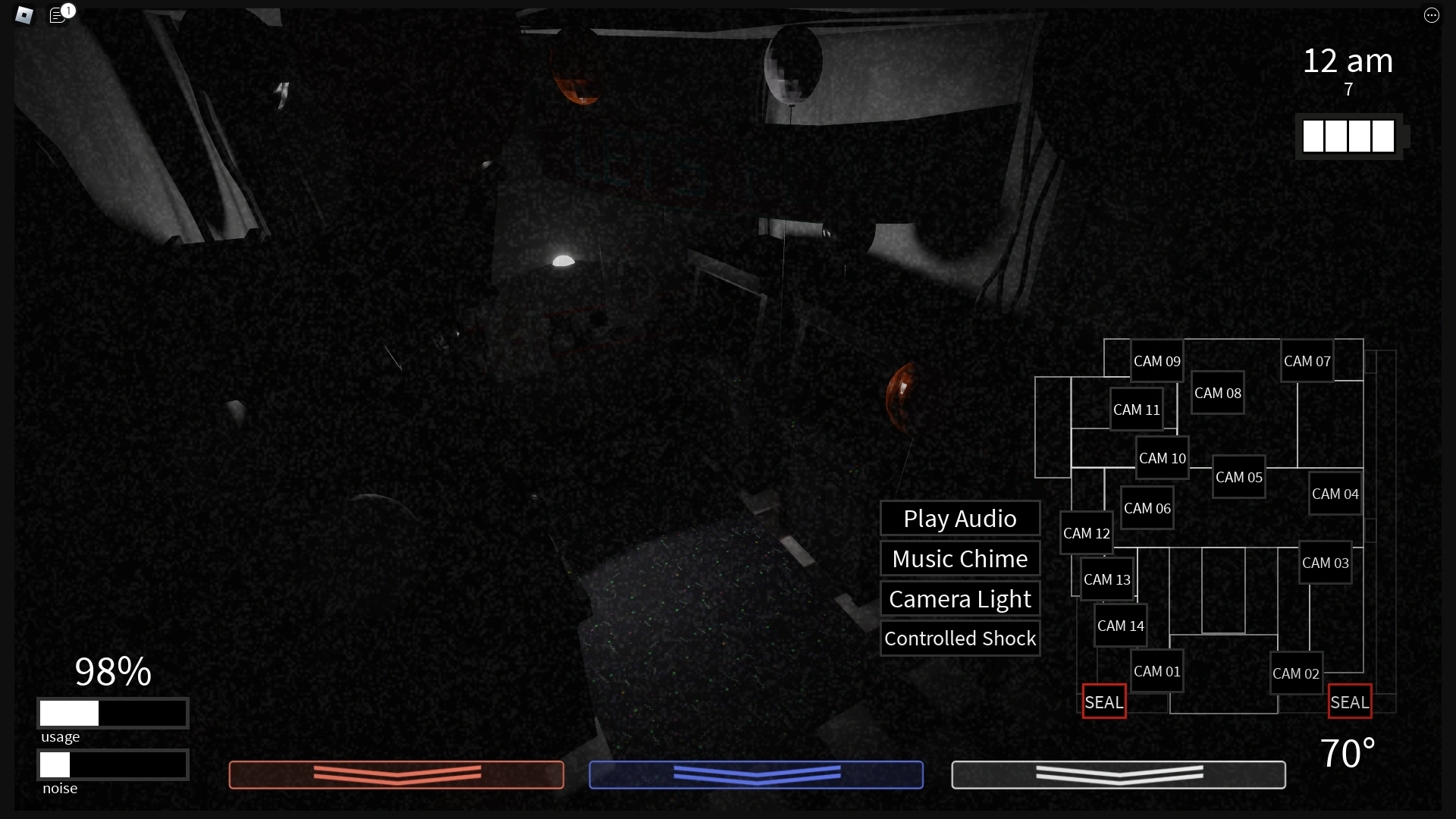Toggle the right door SEAL
Image resolution: width=1456 pixels, height=819 pixels.
[1349, 702]
